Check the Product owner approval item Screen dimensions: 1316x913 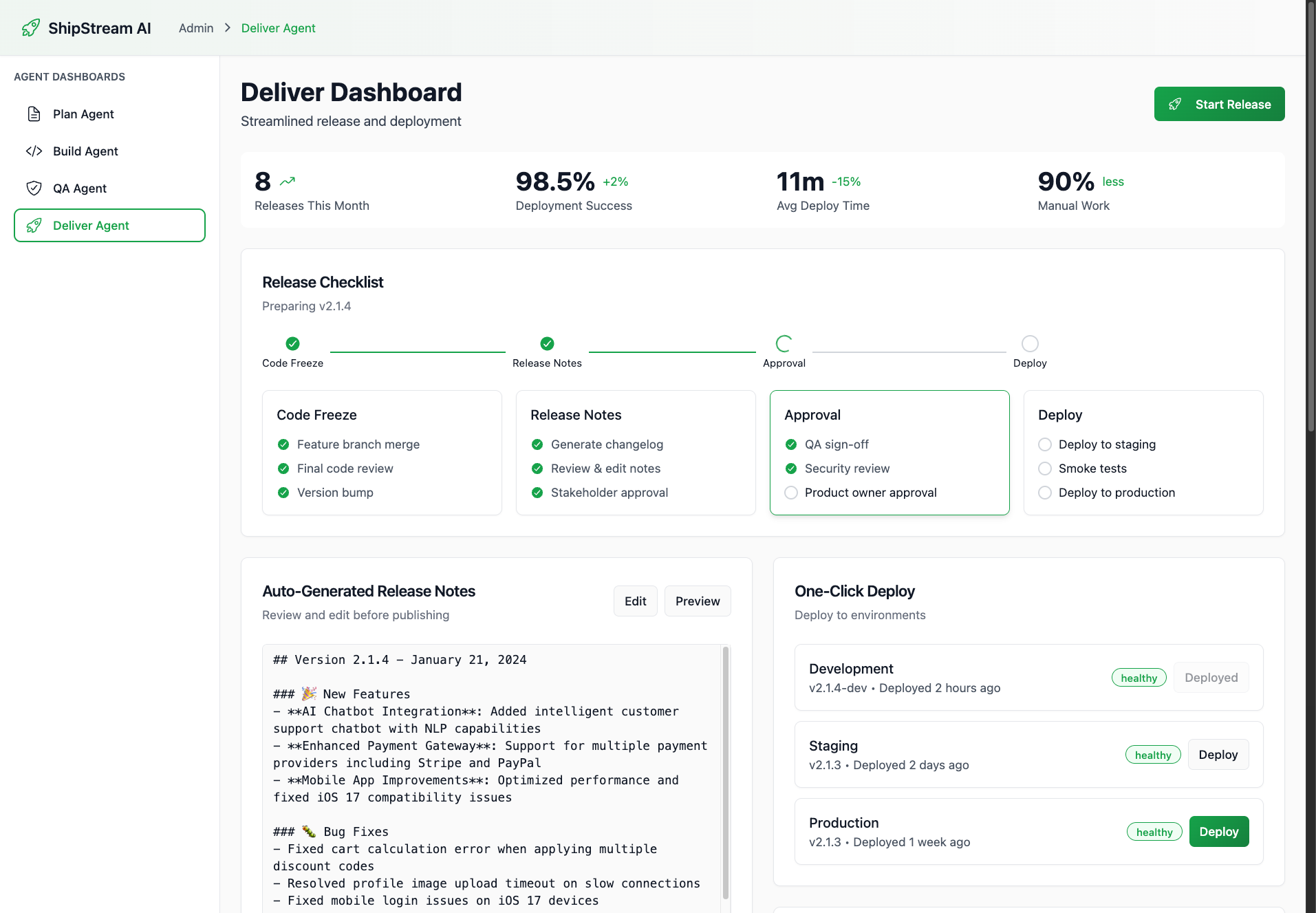(x=791, y=493)
